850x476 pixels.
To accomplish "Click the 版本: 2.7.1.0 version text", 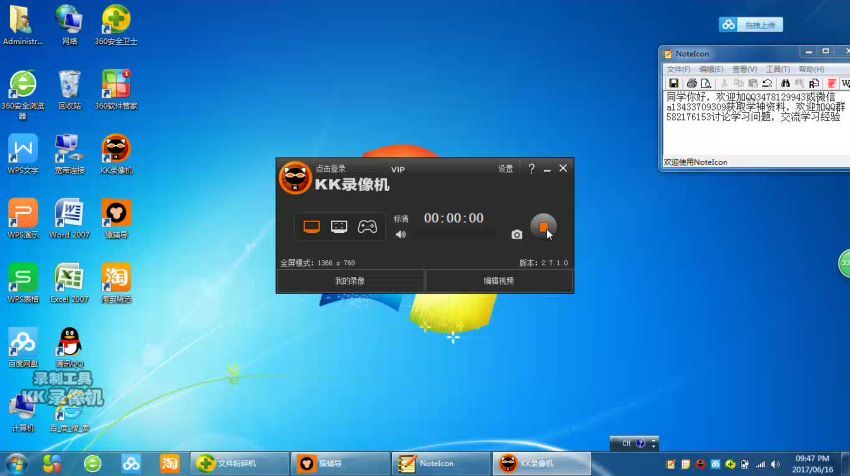I will pyautogui.click(x=544, y=262).
